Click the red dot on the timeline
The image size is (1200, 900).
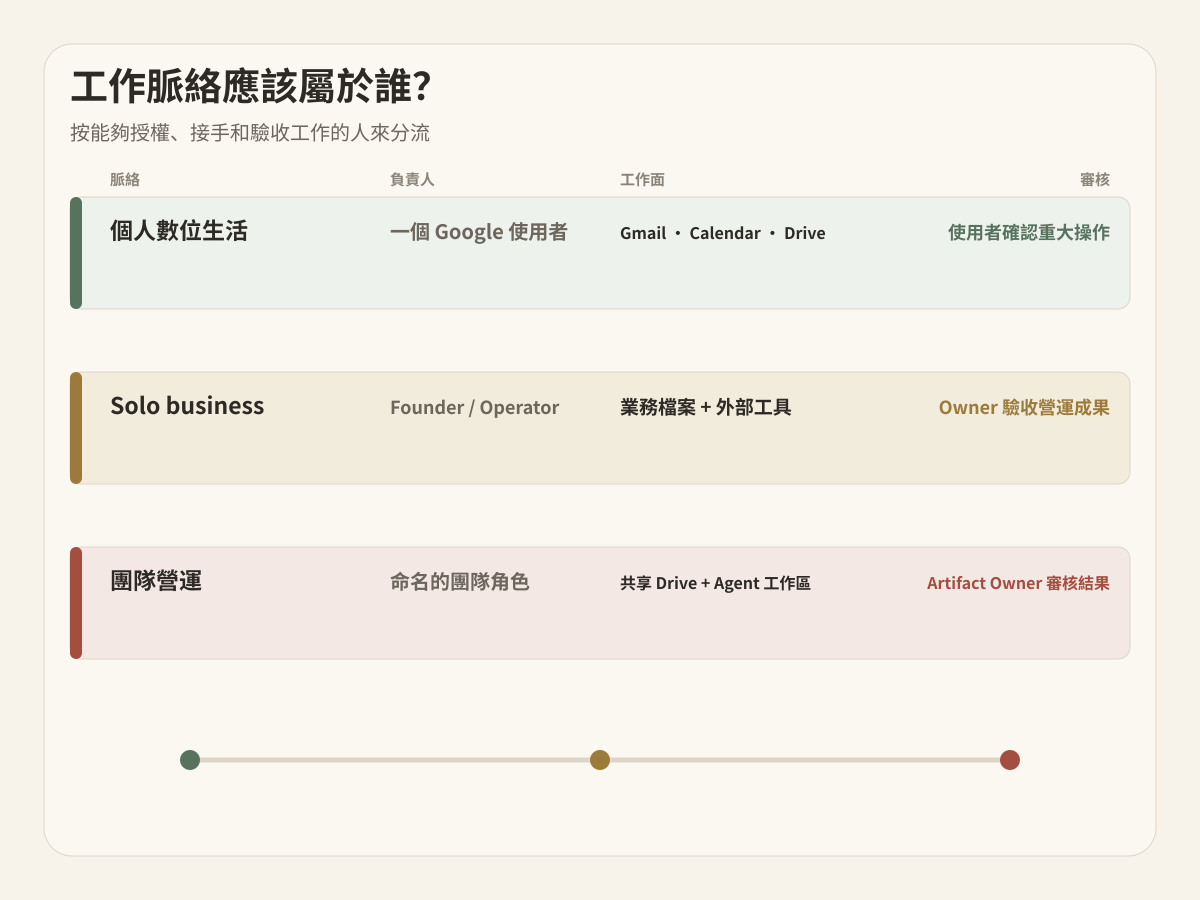coord(1010,760)
